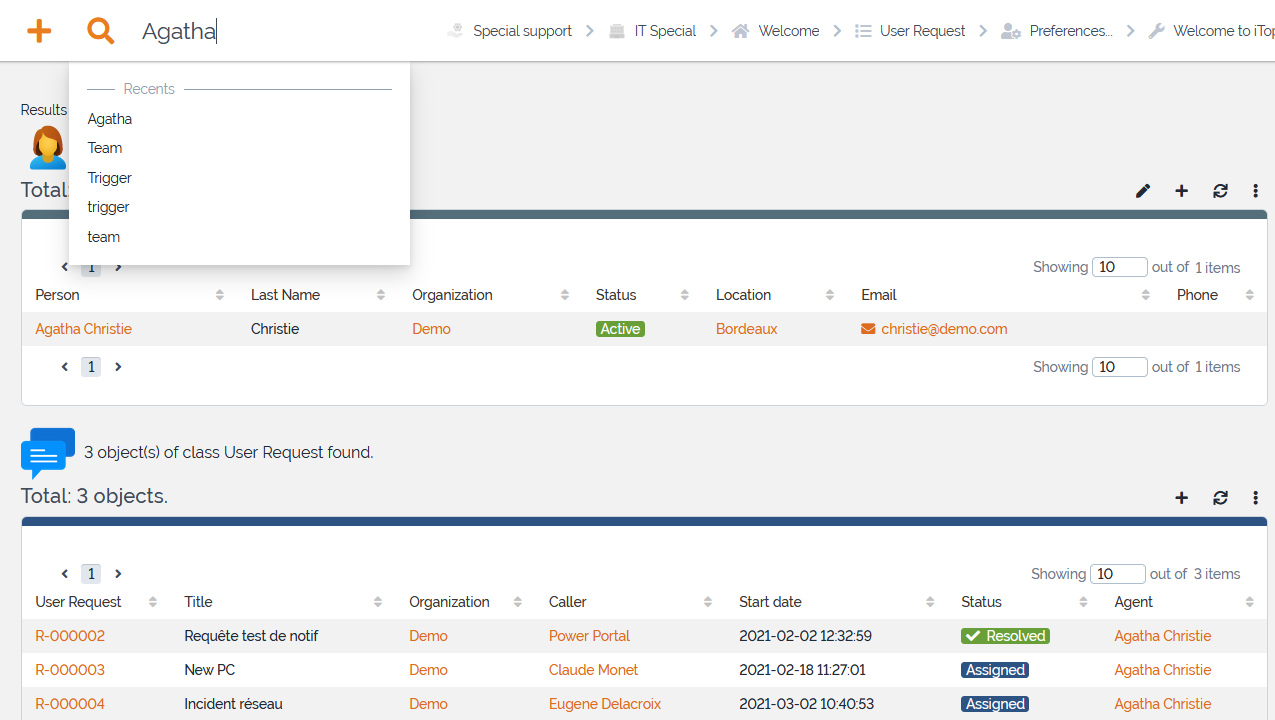Click envelope icon next to christie@demo.com

pyautogui.click(x=868, y=329)
